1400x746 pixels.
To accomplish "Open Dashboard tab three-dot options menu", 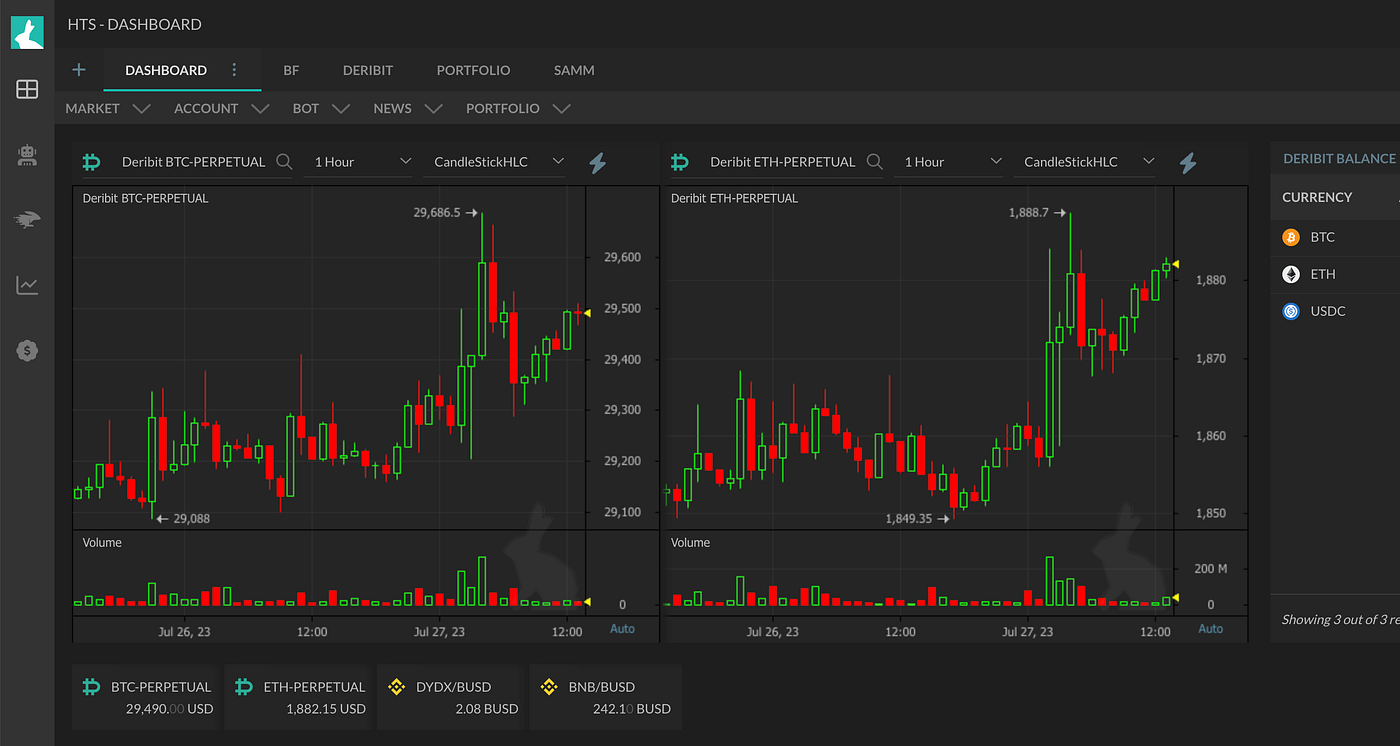I will click(x=235, y=70).
